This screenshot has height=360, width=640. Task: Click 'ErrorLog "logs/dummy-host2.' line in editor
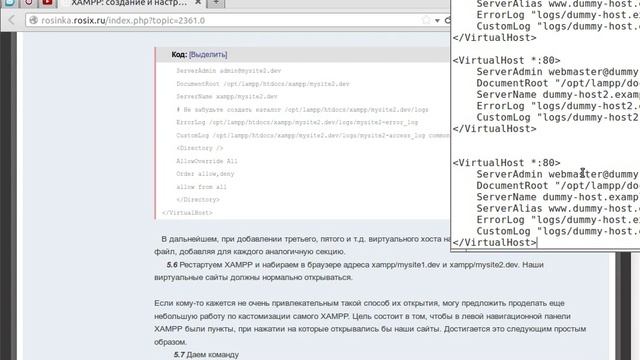(x=558, y=106)
